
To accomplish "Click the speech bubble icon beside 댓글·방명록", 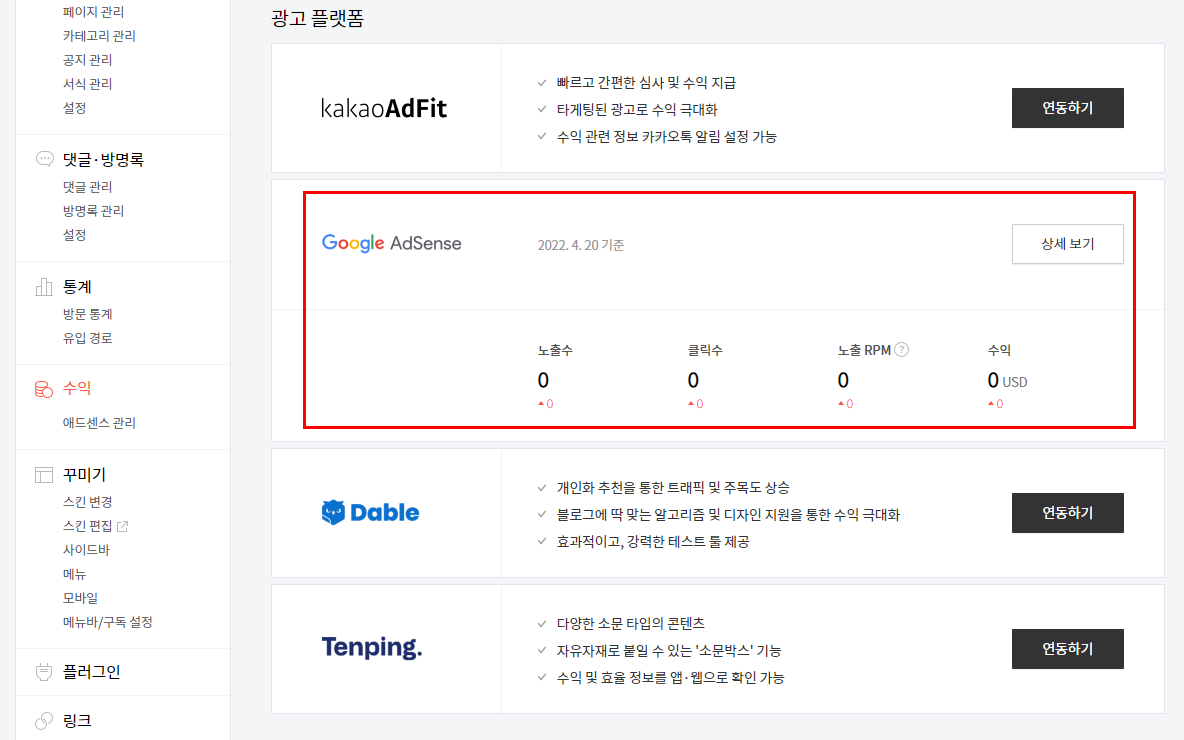I will (x=45, y=159).
